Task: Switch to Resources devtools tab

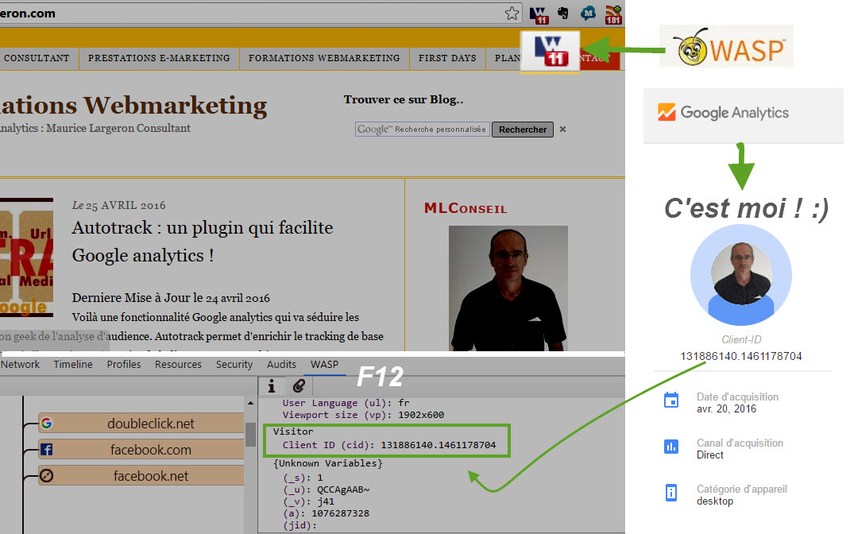Action: coord(178,364)
